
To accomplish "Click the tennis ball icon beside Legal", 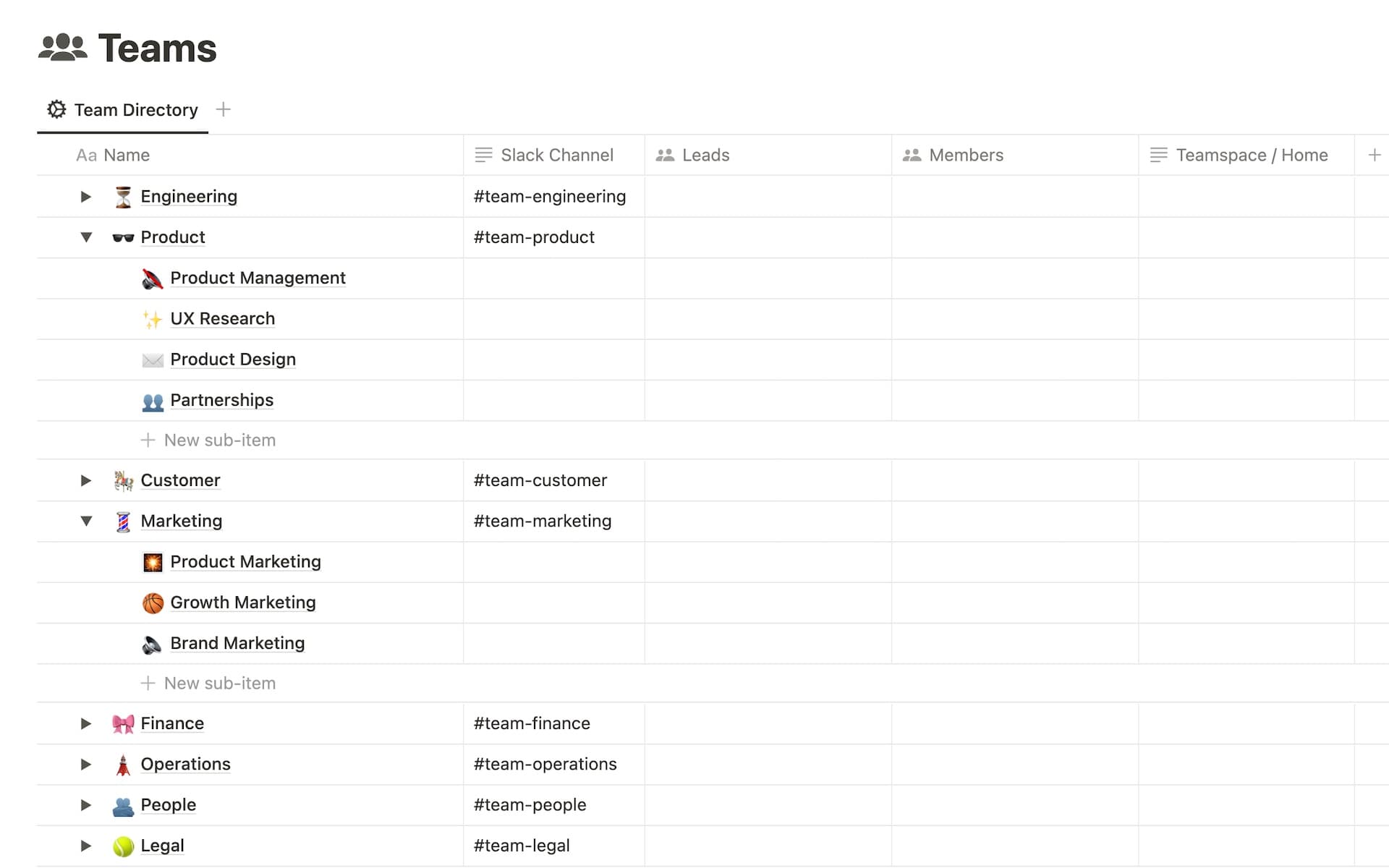I will tap(123, 846).
